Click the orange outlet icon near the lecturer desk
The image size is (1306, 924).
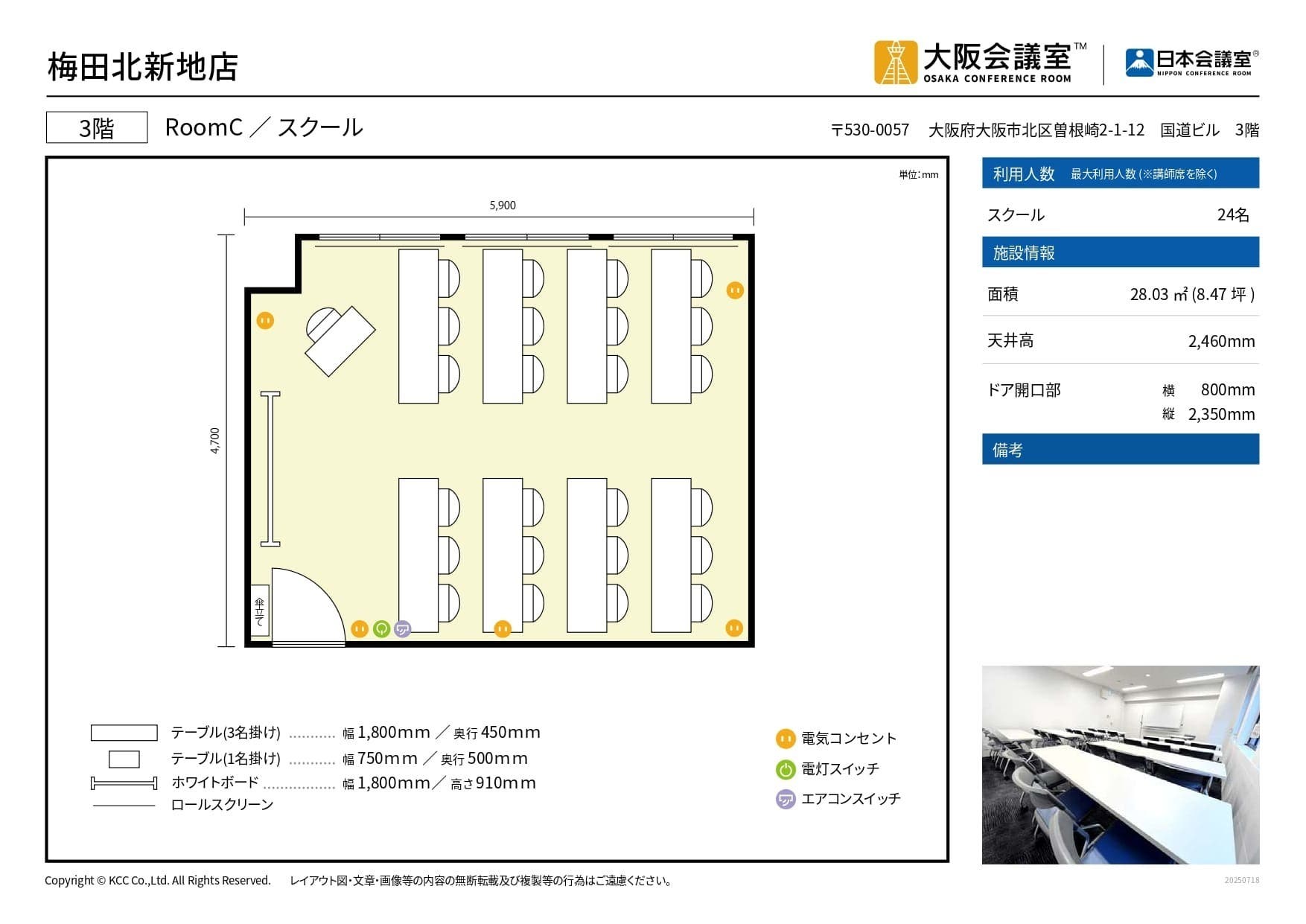[266, 319]
